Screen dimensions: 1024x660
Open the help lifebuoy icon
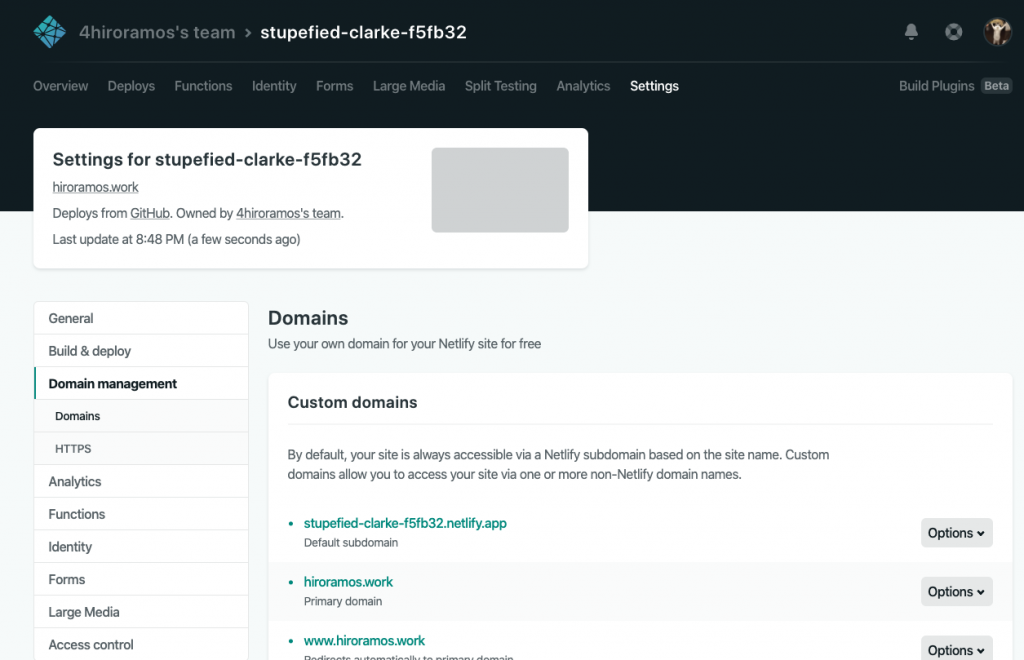pyautogui.click(x=953, y=31)
